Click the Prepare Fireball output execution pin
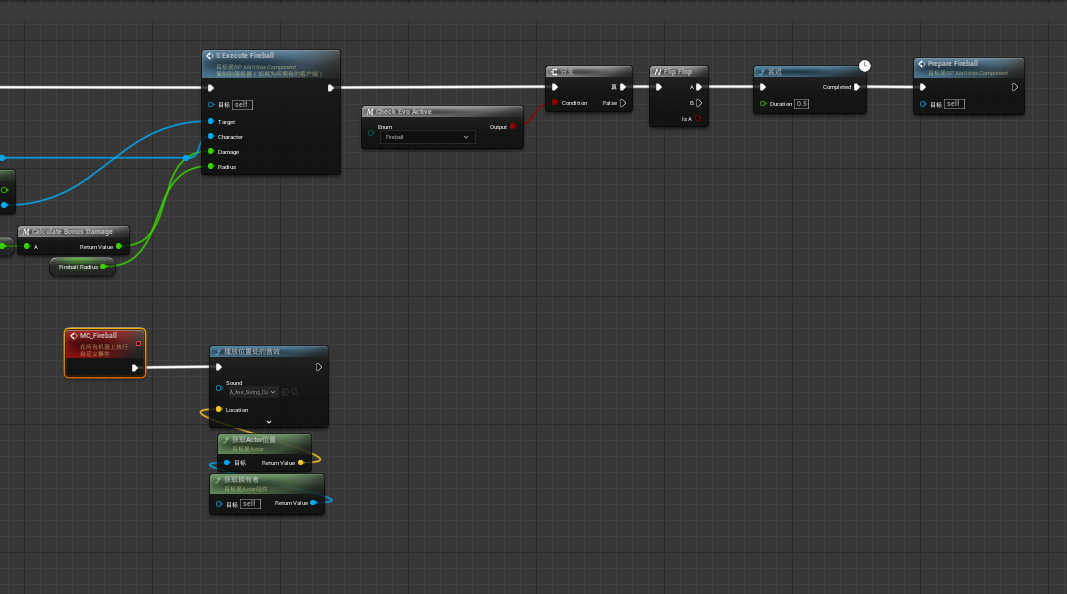1067x594 pixels. (x=1015, y=87)
